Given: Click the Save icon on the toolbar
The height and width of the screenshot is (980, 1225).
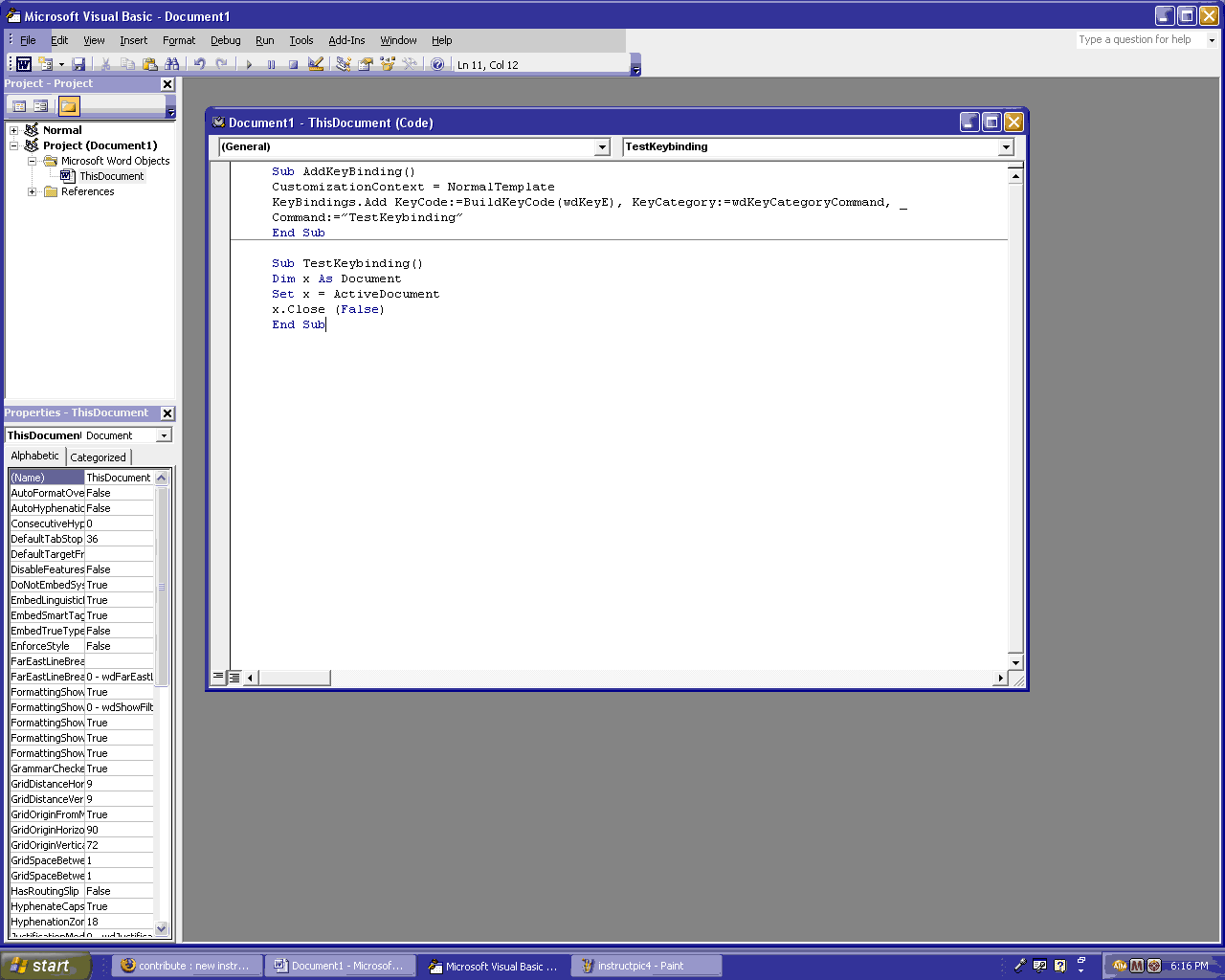Looking at the screenshot, I should pos(78,64).
